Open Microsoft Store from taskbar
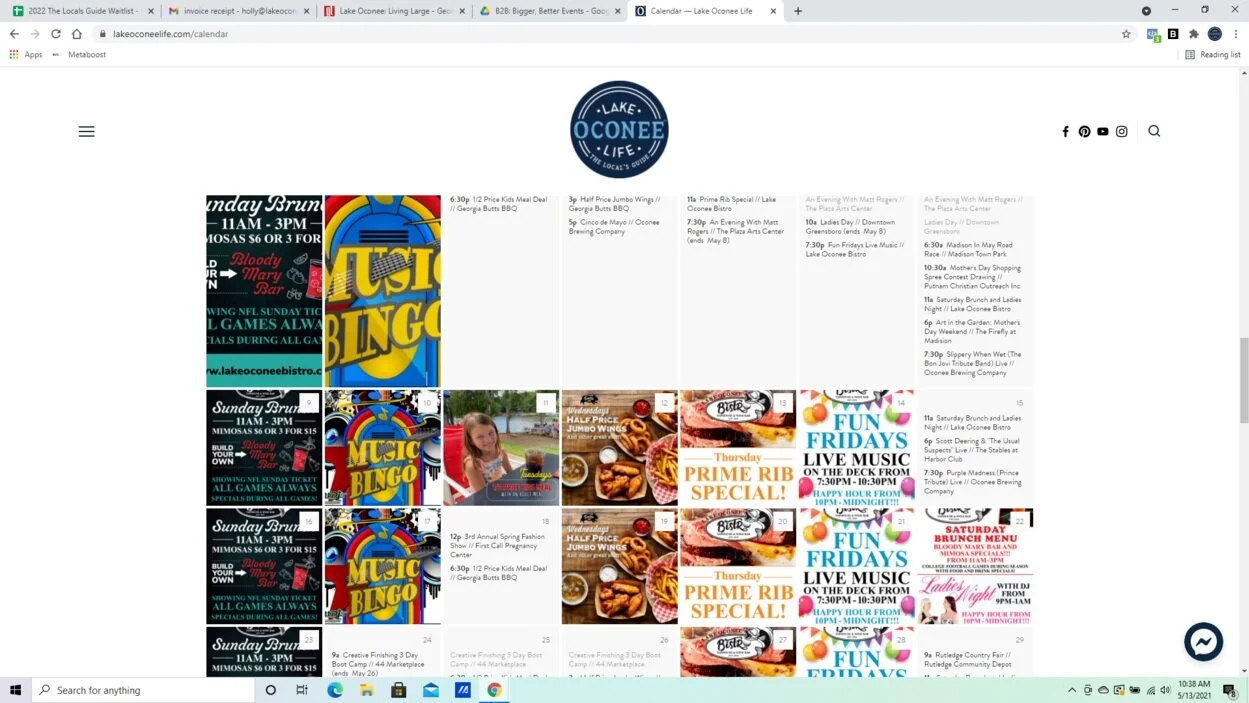 399,690
